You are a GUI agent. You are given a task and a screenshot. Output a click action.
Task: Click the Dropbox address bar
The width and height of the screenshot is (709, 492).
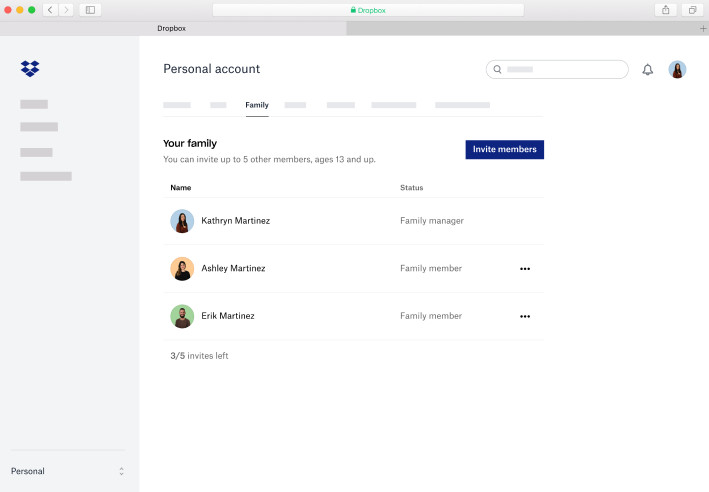[368, 10]
